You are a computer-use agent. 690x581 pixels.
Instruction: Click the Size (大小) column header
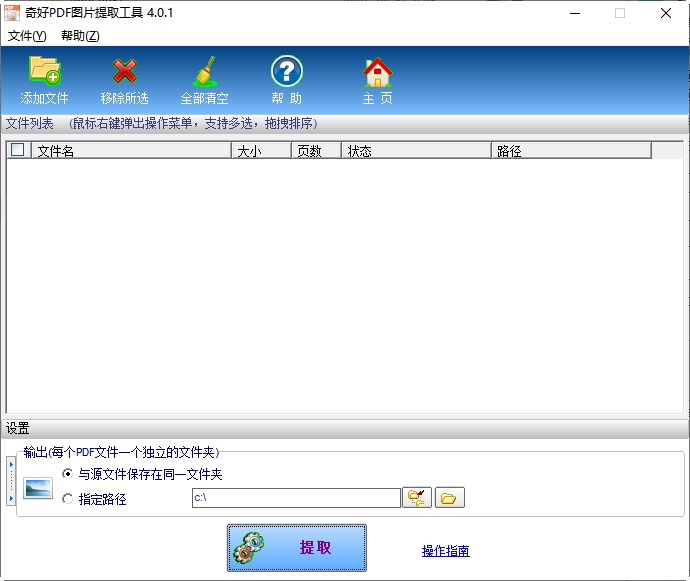coord(260,151)
